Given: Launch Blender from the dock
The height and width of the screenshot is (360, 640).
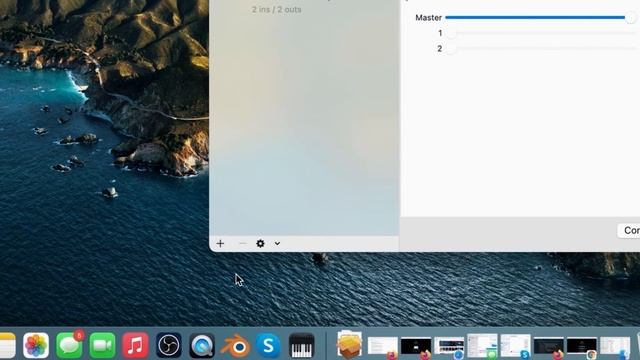Looking at the screenshot, I should click(235, 346).
